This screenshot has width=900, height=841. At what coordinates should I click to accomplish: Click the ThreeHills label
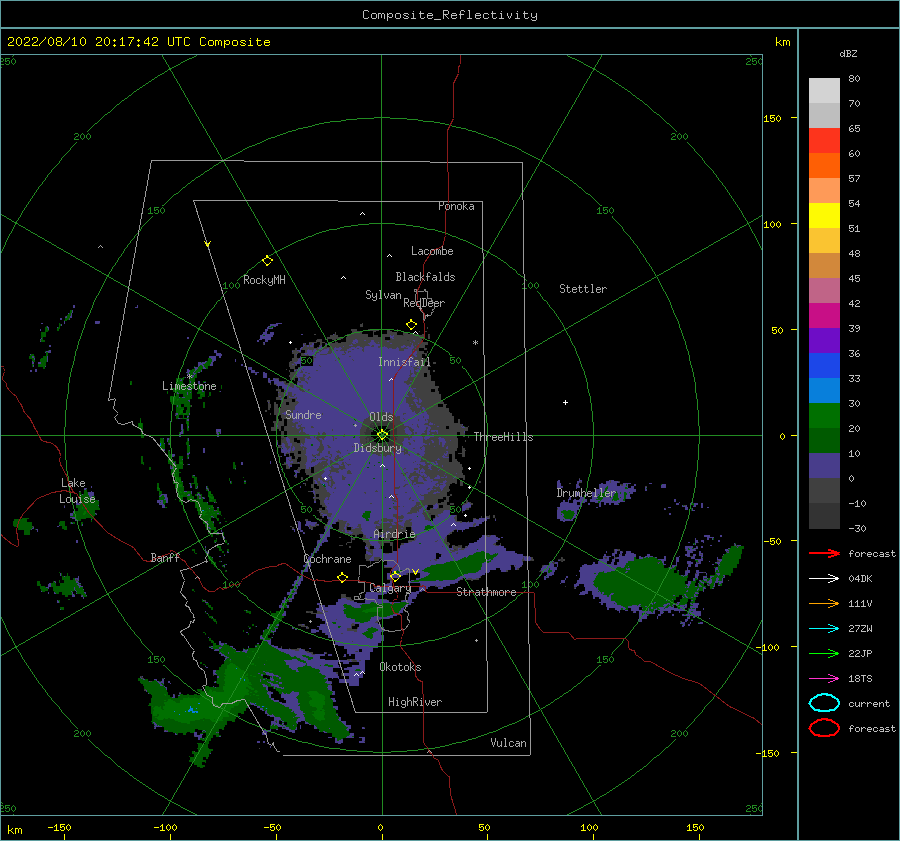pos(503,437)
